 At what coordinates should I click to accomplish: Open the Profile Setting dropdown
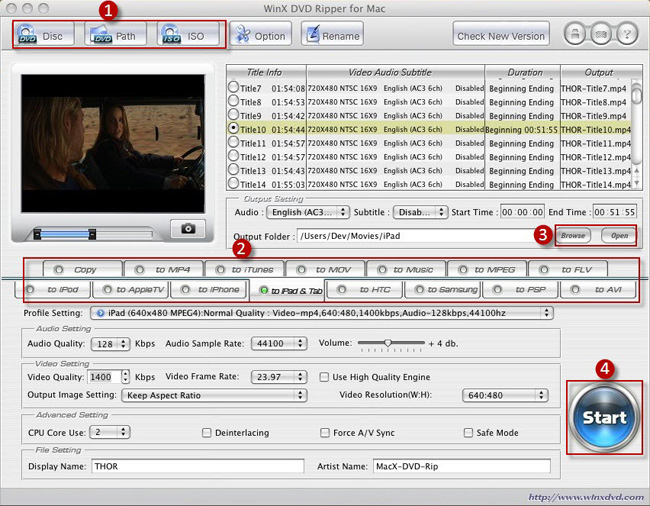coord(322,313)
